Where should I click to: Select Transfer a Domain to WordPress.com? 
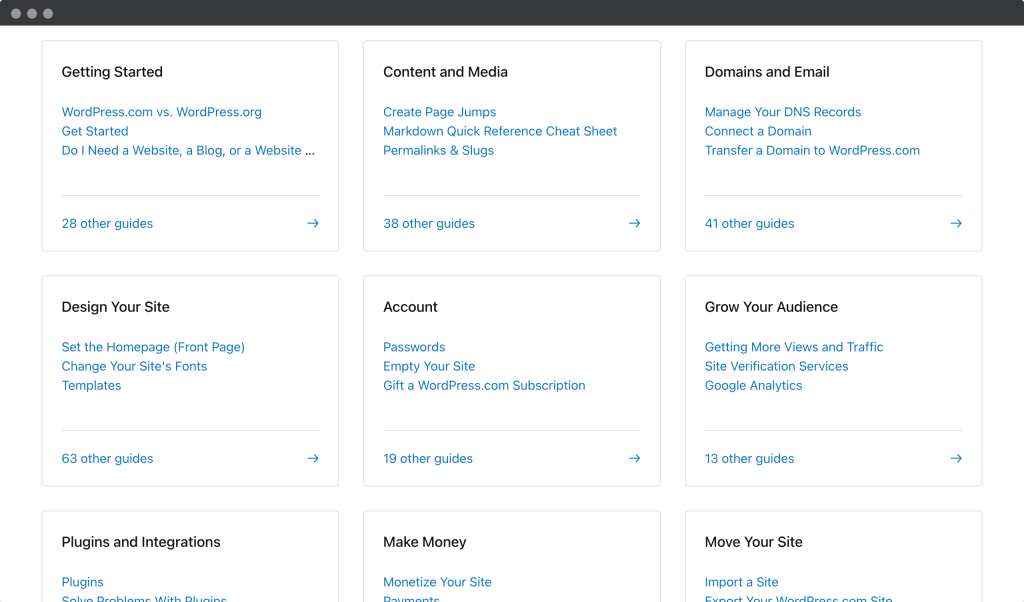[x=812, y=150]
